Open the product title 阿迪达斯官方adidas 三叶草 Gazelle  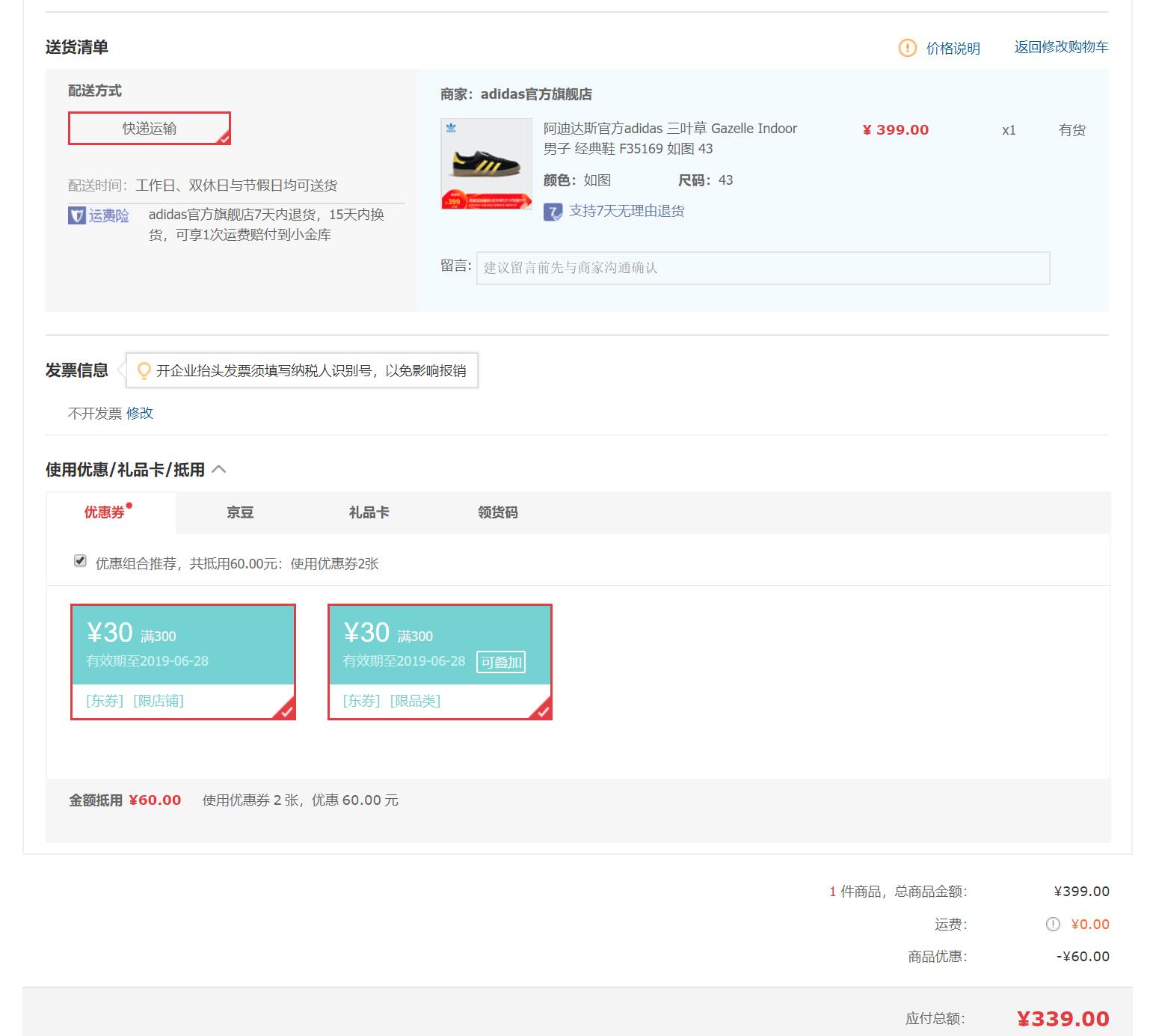click(x=670, y=138)
